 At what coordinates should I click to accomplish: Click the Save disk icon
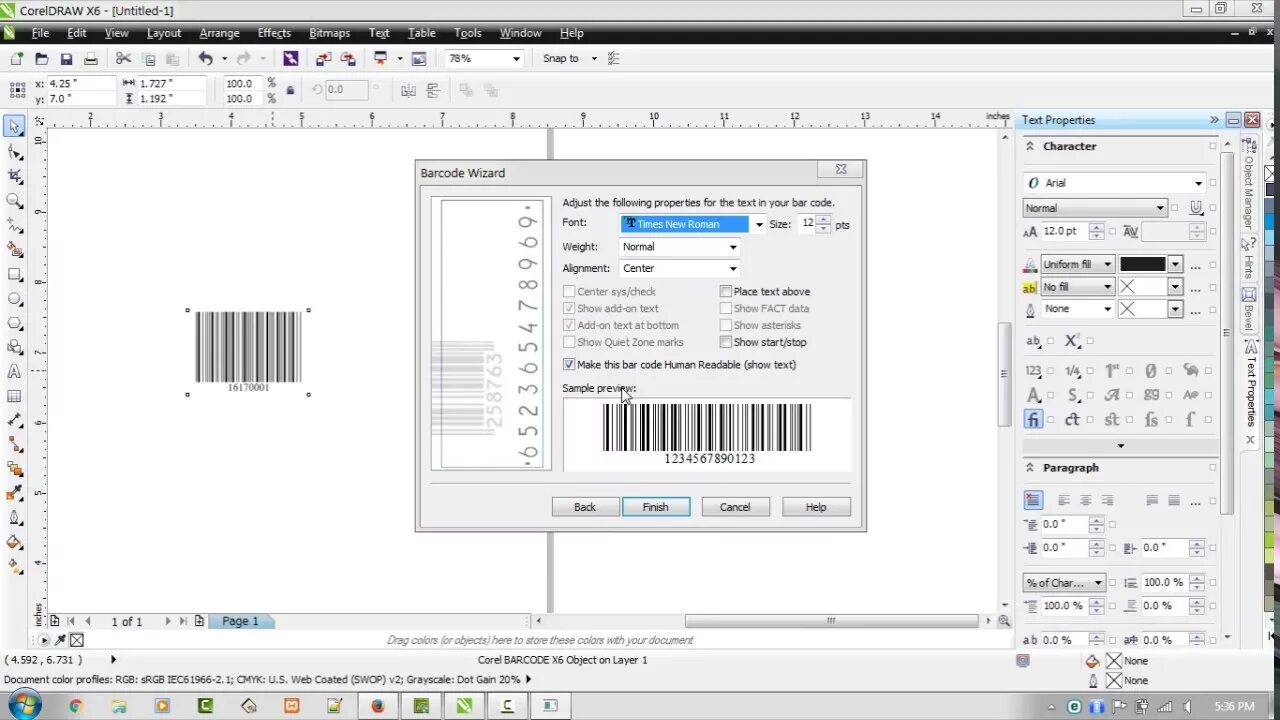[66, 59]
